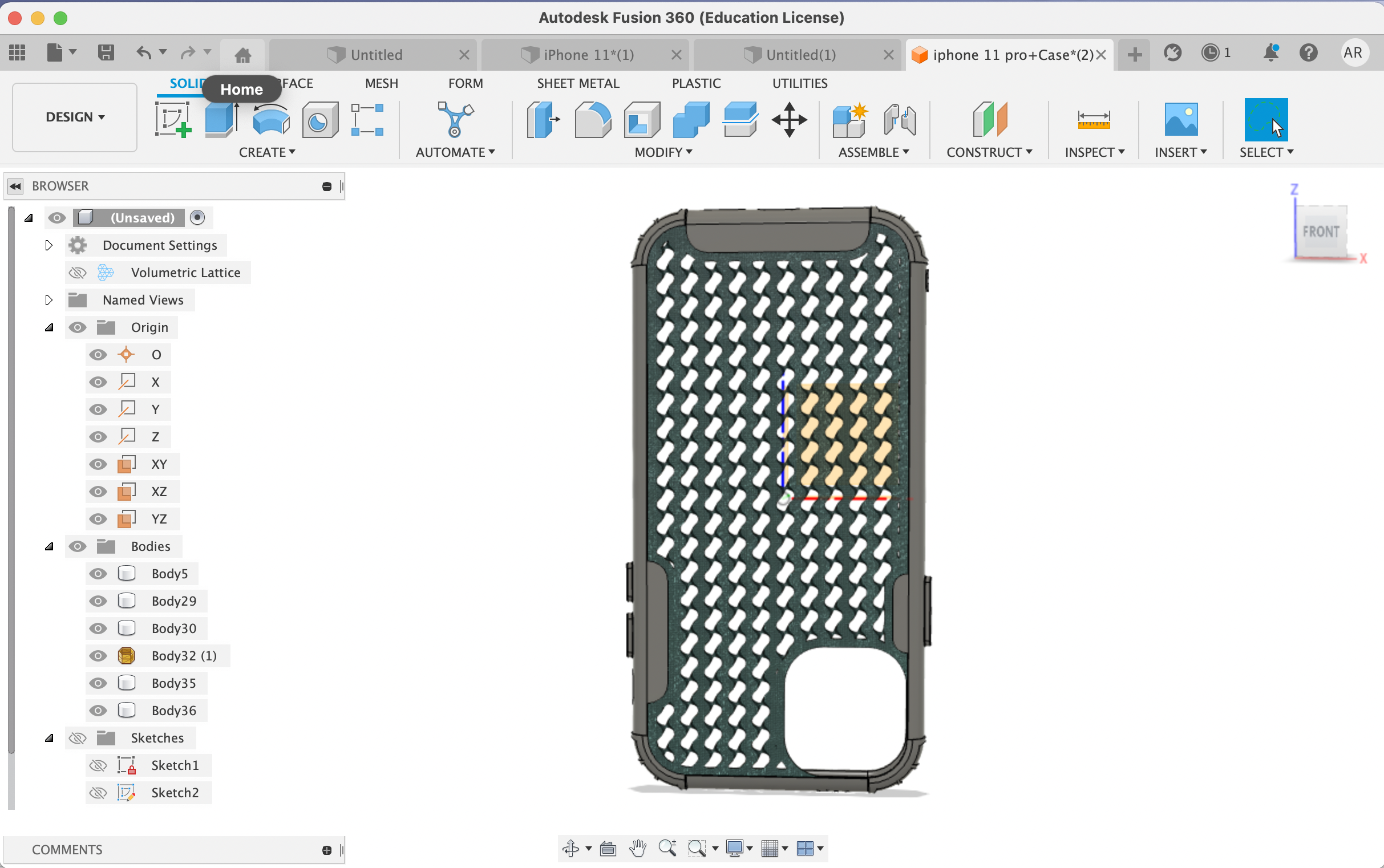Select the Move/Copy tool
Screen dimensions: 1384x868
(789, 119)
